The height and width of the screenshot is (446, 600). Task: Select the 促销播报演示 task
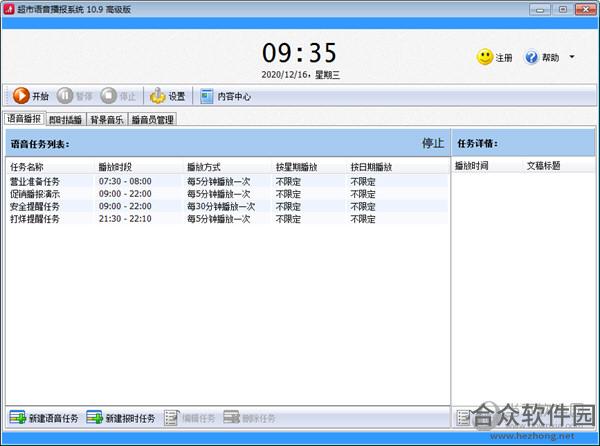point(227,194)
